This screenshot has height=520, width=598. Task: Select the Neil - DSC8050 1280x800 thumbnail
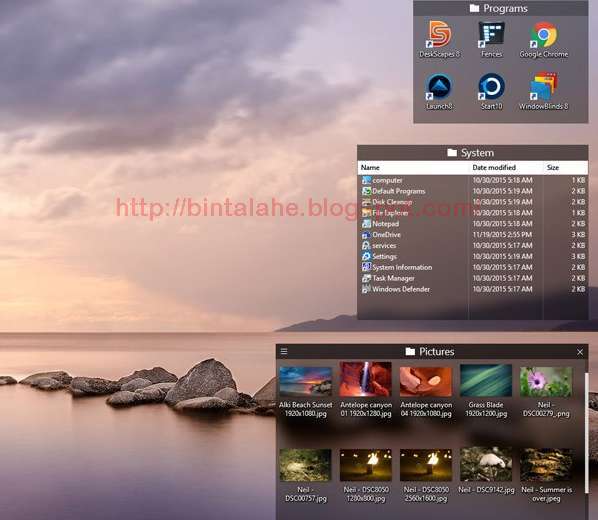[366, 465]
